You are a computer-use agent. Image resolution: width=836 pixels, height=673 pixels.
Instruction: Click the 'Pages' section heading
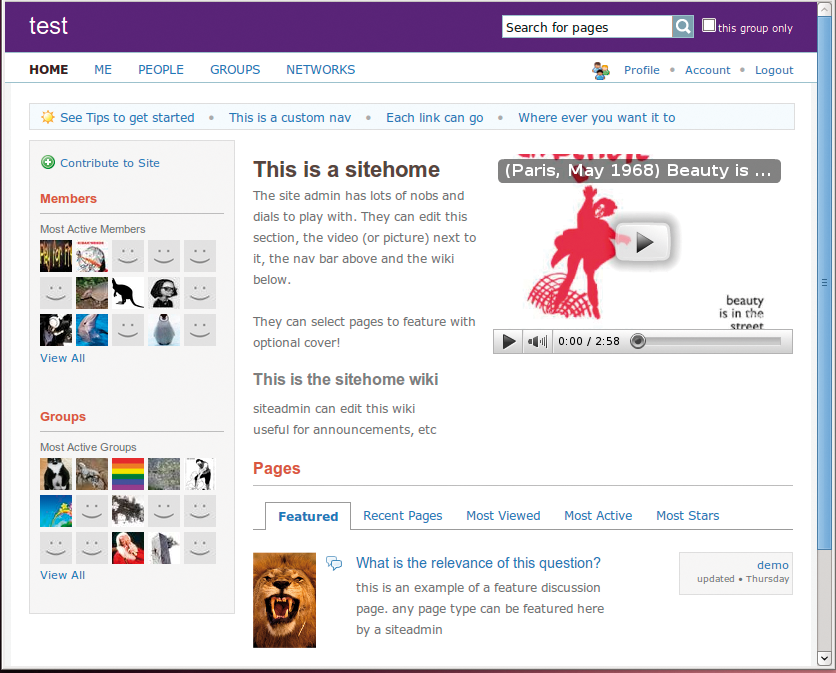click(x=277, y=468)
